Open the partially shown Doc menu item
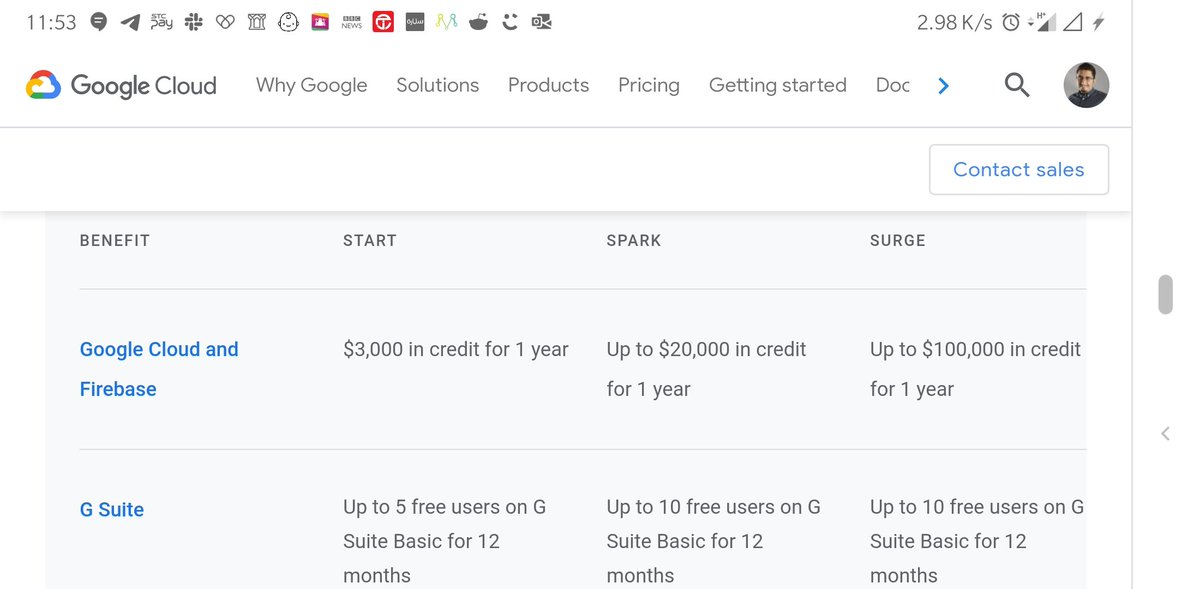 pos(893,85)
